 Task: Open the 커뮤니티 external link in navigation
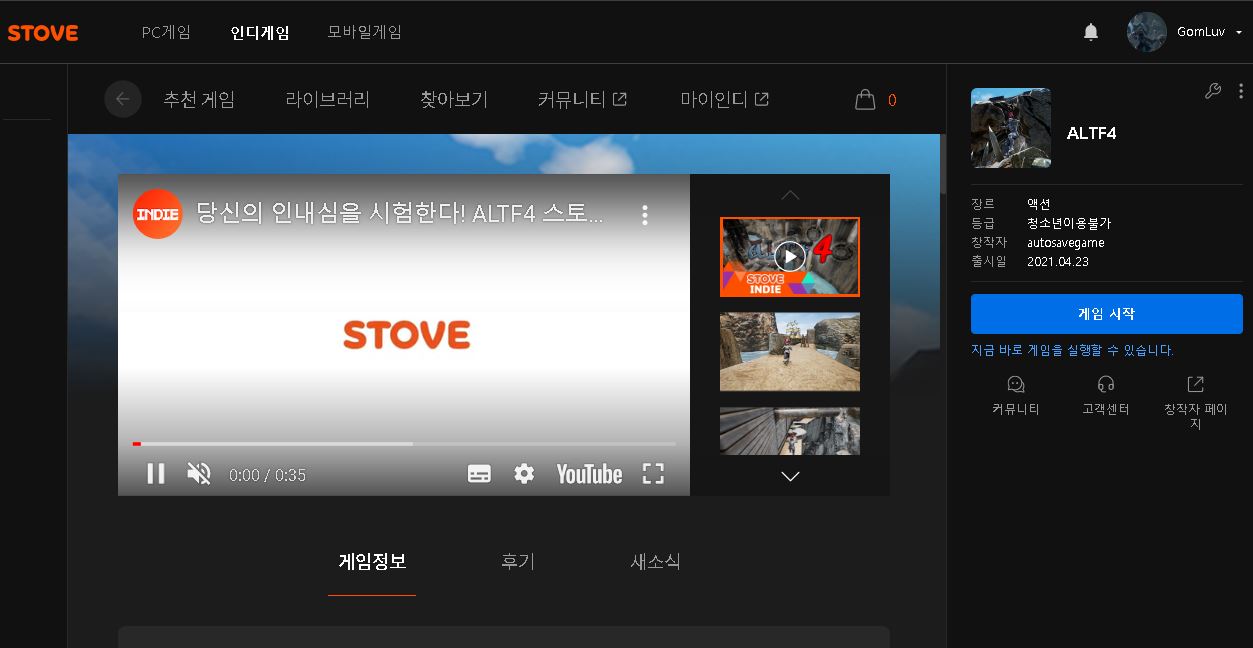click(x=582, y=100)
